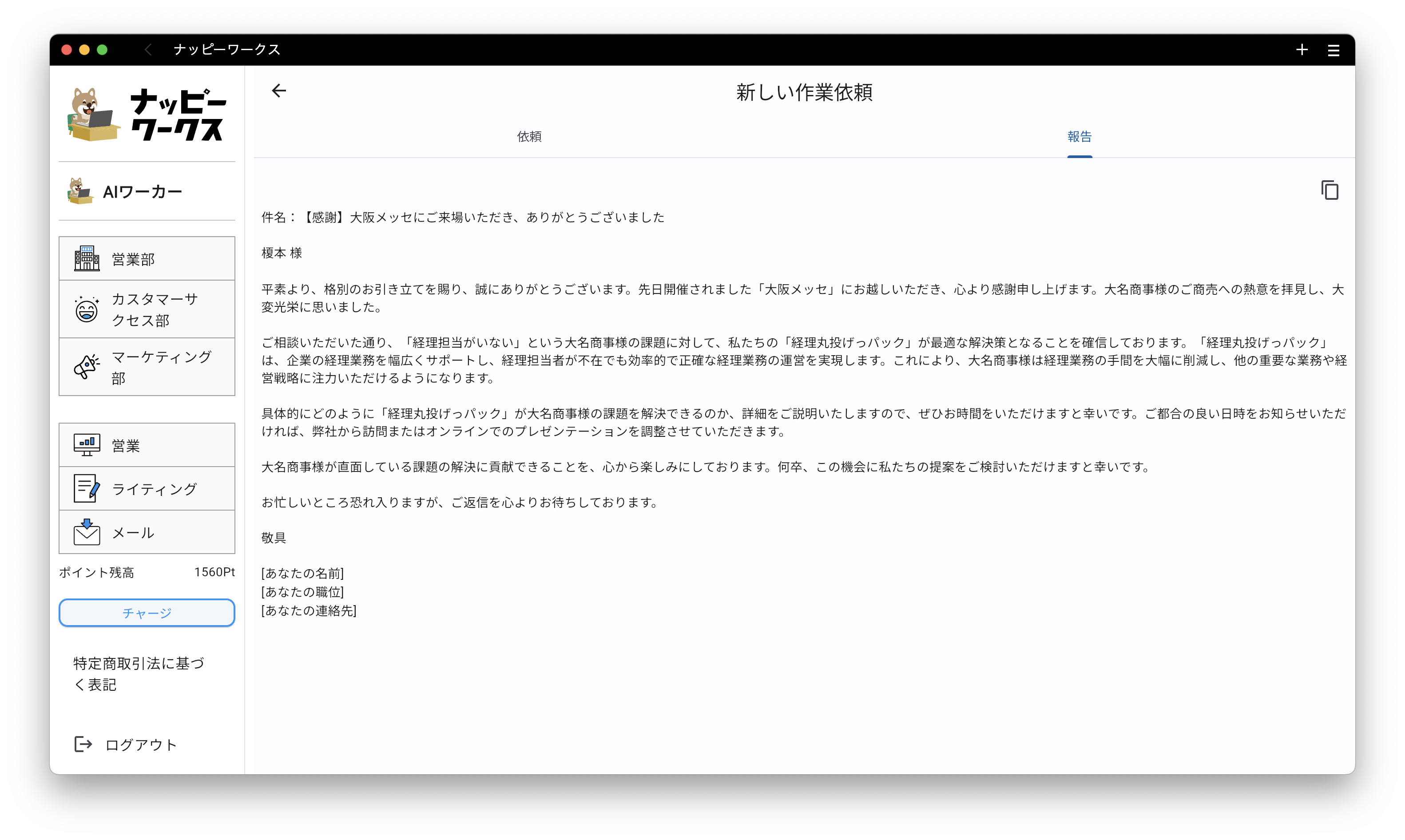Click the plus icon in title bar

coord(1302,50)
